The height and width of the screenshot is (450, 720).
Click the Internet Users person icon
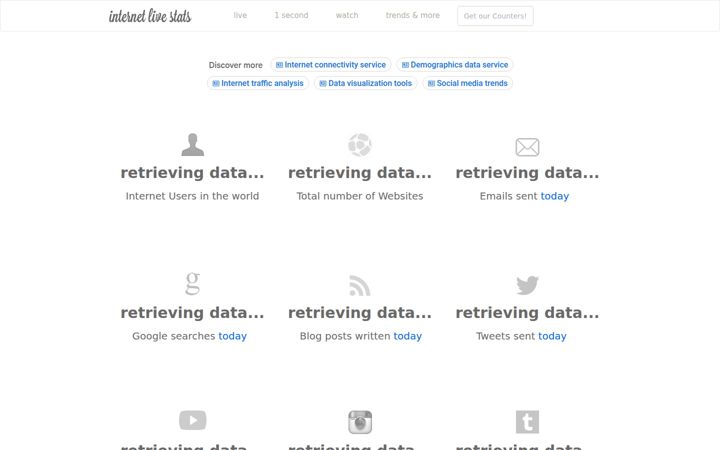192,145
